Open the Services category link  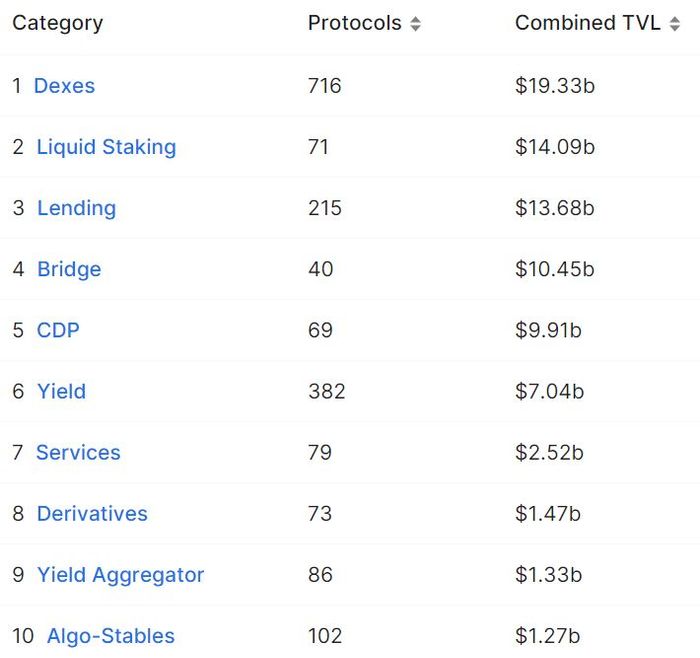(x=78, y=453)
